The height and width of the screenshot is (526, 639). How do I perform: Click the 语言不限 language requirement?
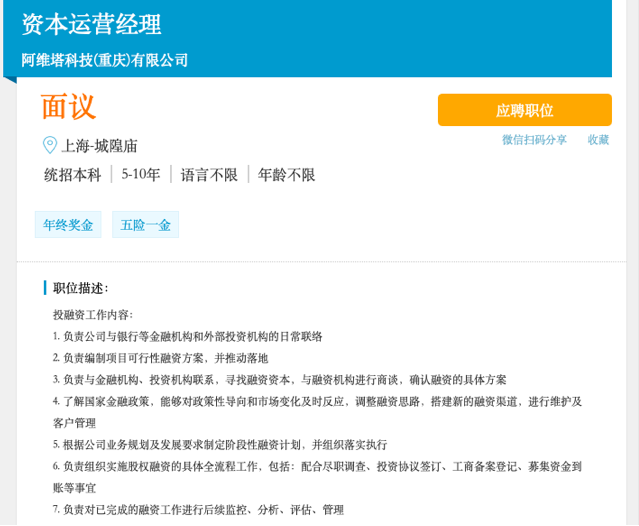click(x=209, y=175)
